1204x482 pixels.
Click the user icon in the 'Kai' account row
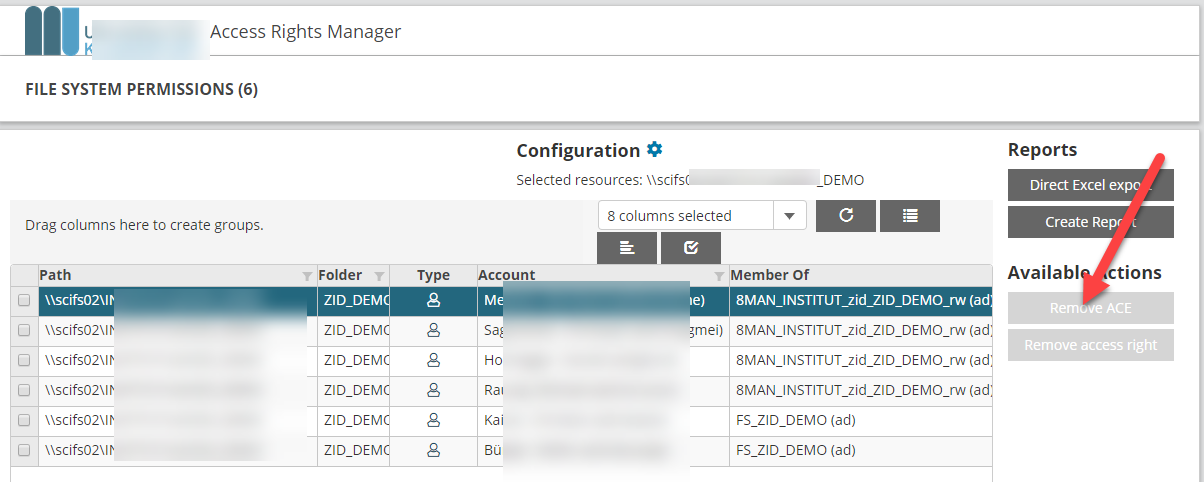(433, 420)
